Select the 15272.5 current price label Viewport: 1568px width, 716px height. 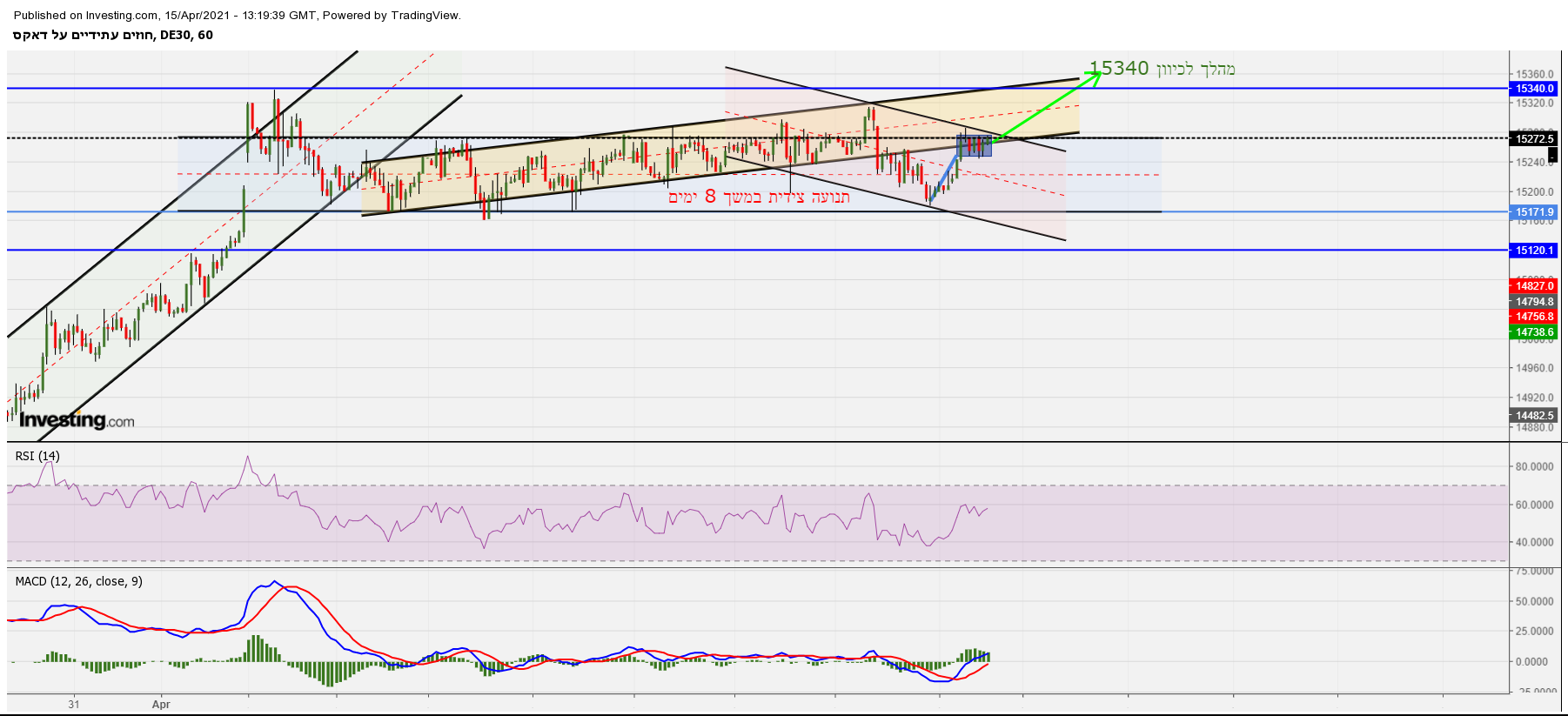pyautogui.click(x=1534, y=138)
